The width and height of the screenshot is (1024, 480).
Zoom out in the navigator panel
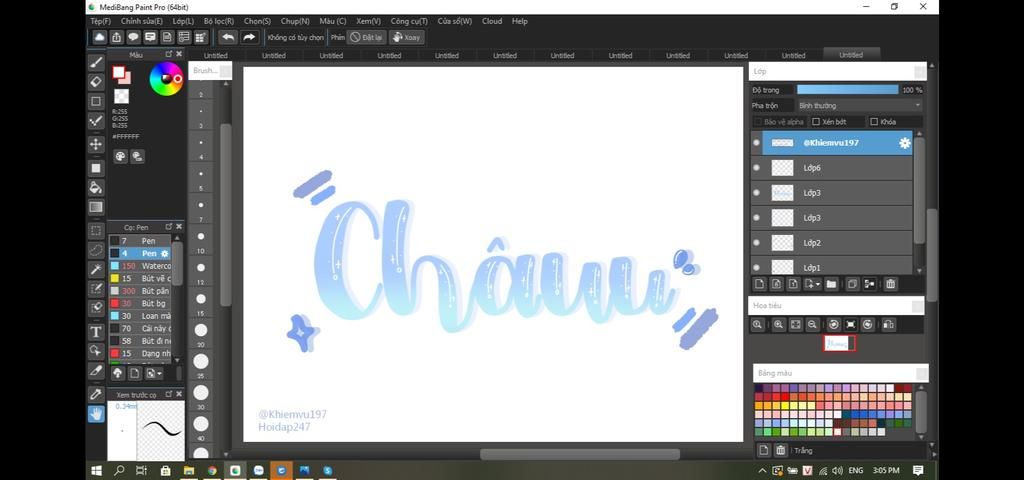click(x=812, y=325)
